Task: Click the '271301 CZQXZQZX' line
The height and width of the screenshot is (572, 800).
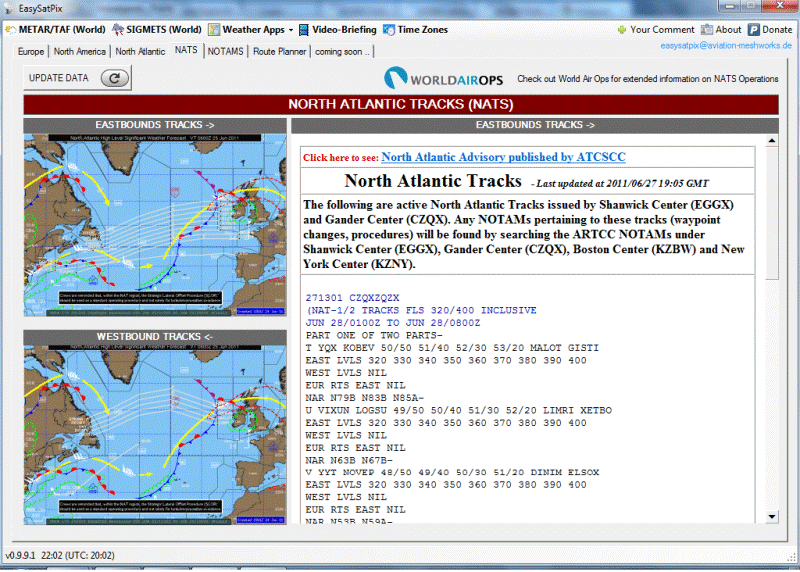Action: point(353,298)
